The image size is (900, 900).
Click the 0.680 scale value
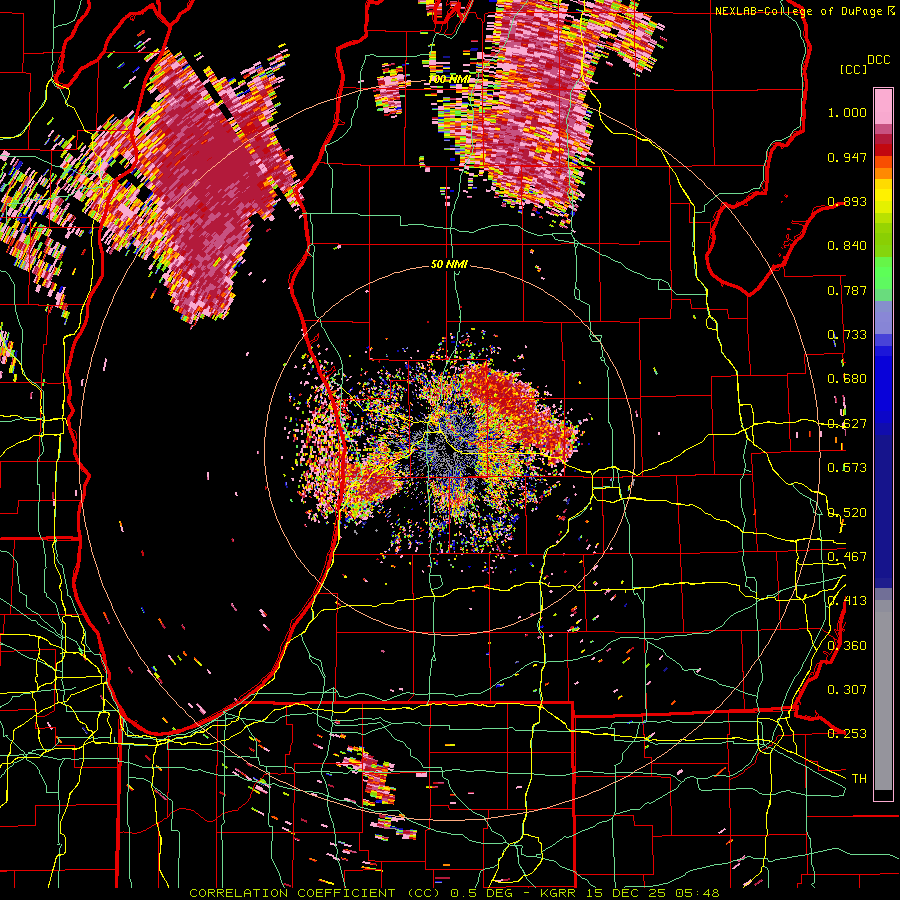[847, 379]
